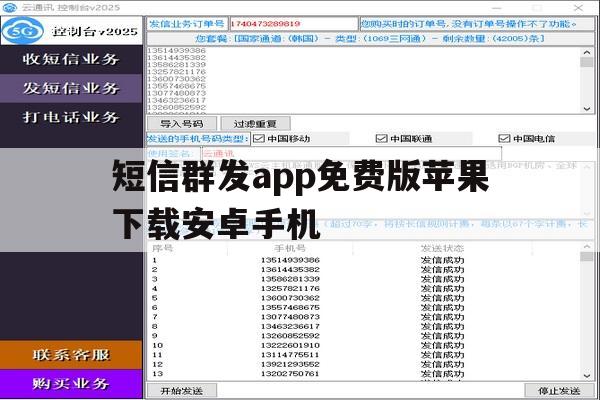Select row 3 number 13586281339 in table

290,279
